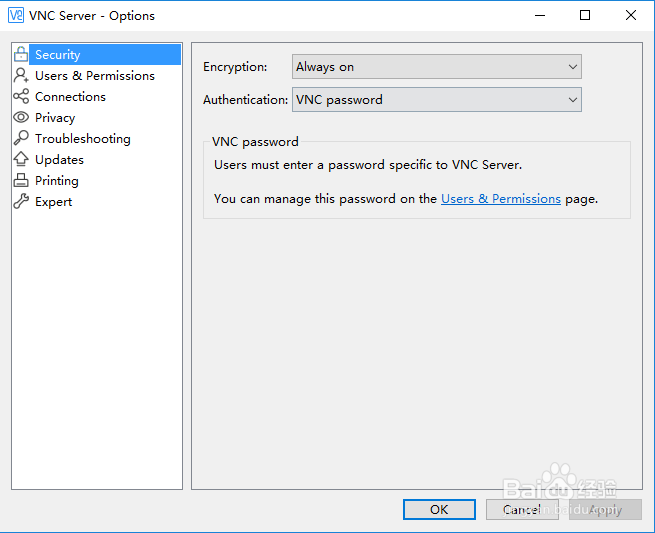Switch to the Privacy page label
Viewport: 655px width, 533px height.
point(55,118)
